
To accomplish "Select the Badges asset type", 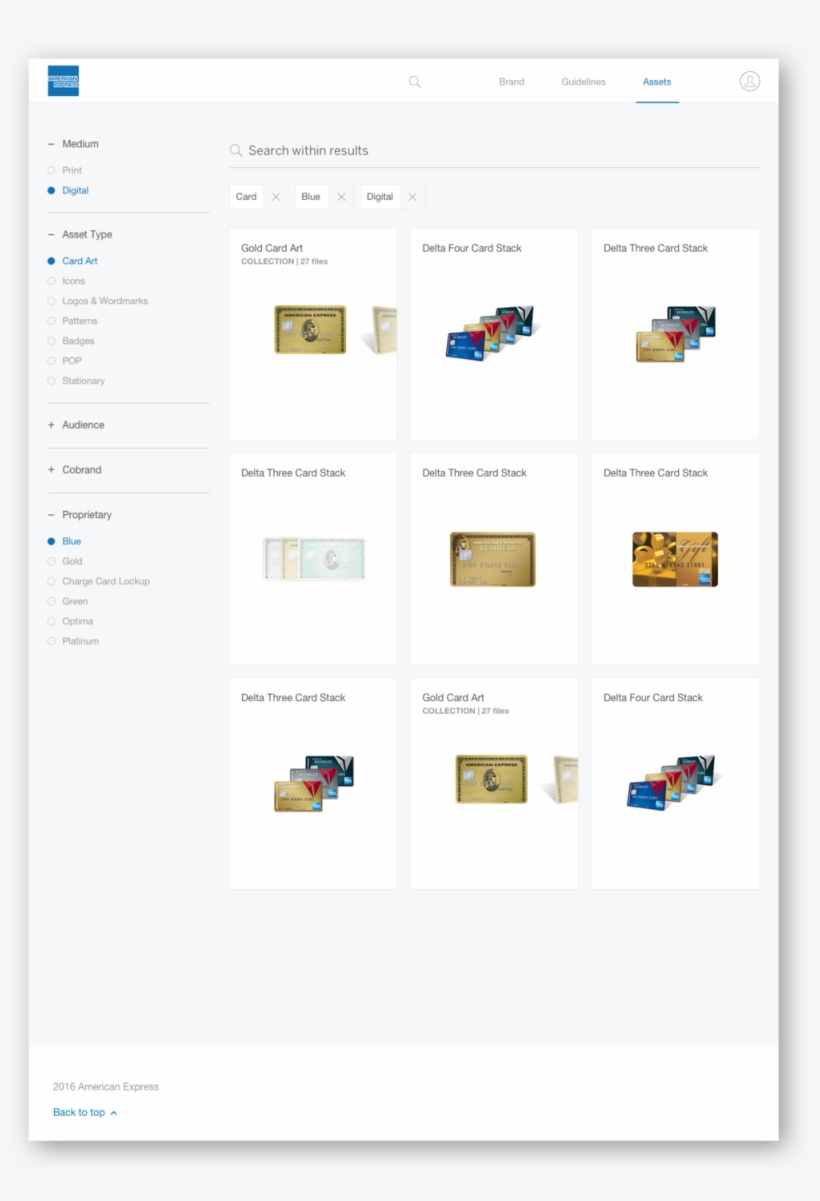I will point(71,341).
